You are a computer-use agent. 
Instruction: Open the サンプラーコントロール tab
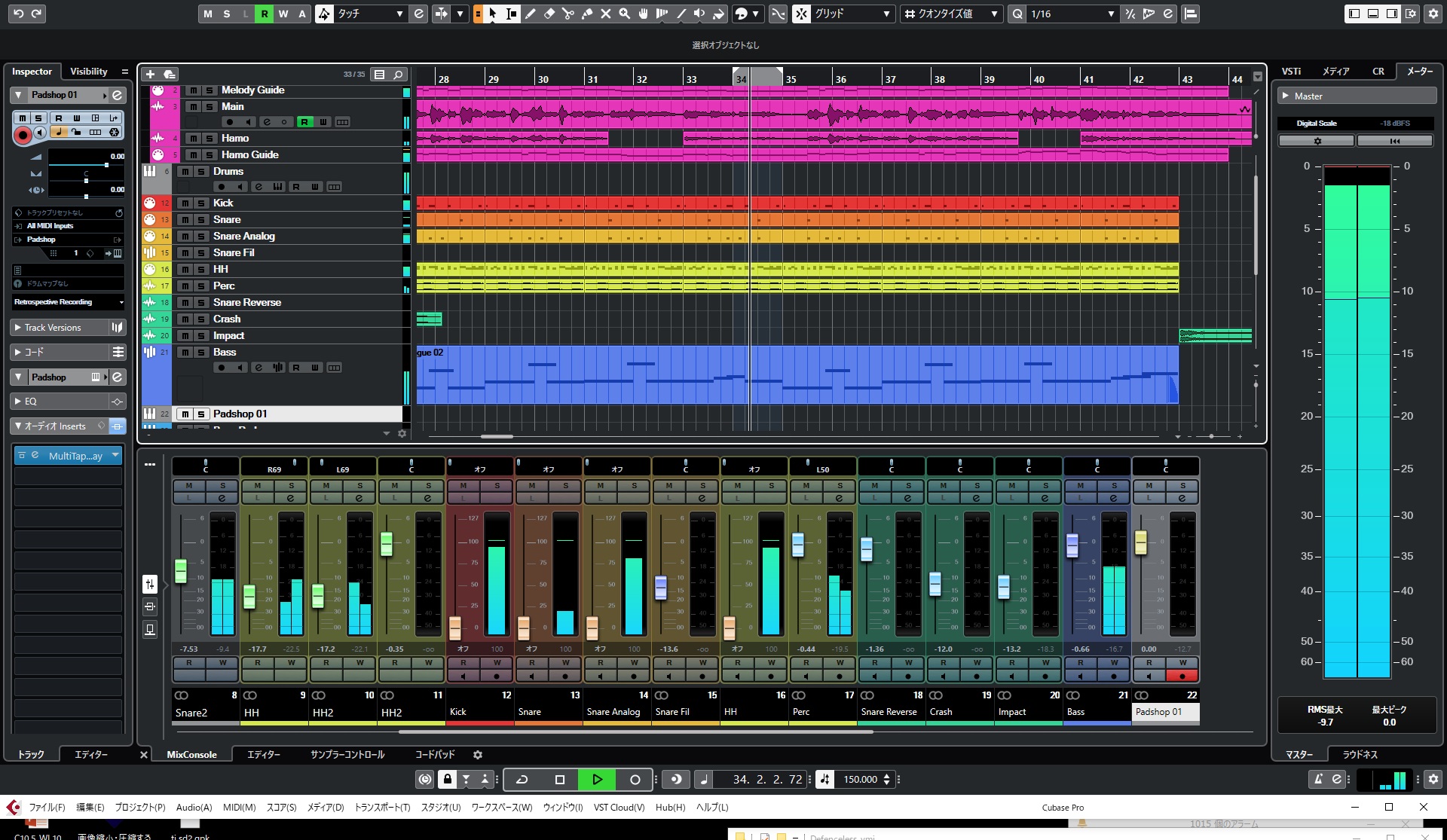coord(347,754)
